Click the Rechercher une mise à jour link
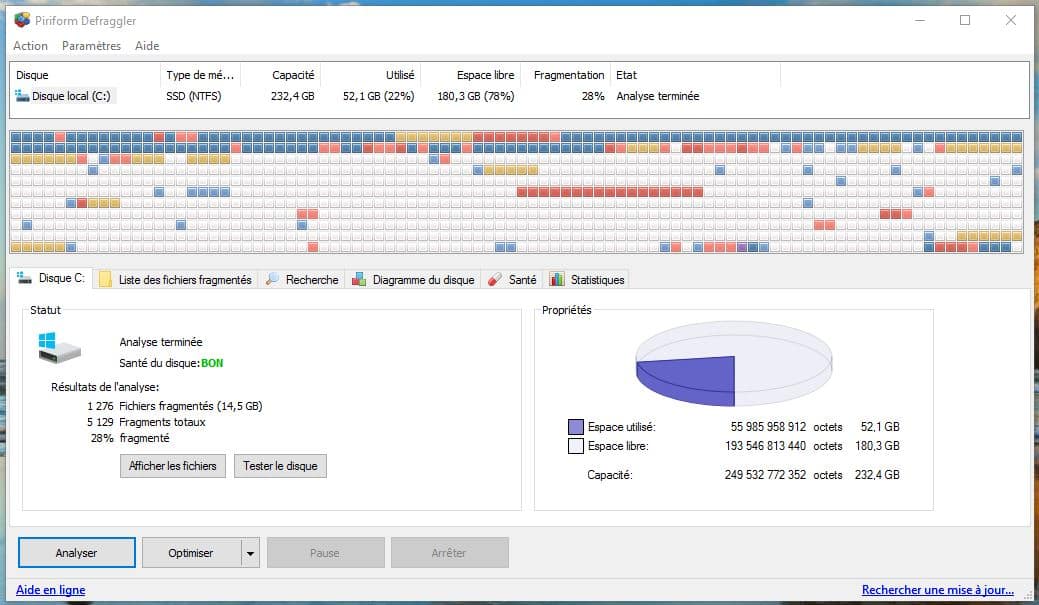The image size is (1039, 605). 937,590
